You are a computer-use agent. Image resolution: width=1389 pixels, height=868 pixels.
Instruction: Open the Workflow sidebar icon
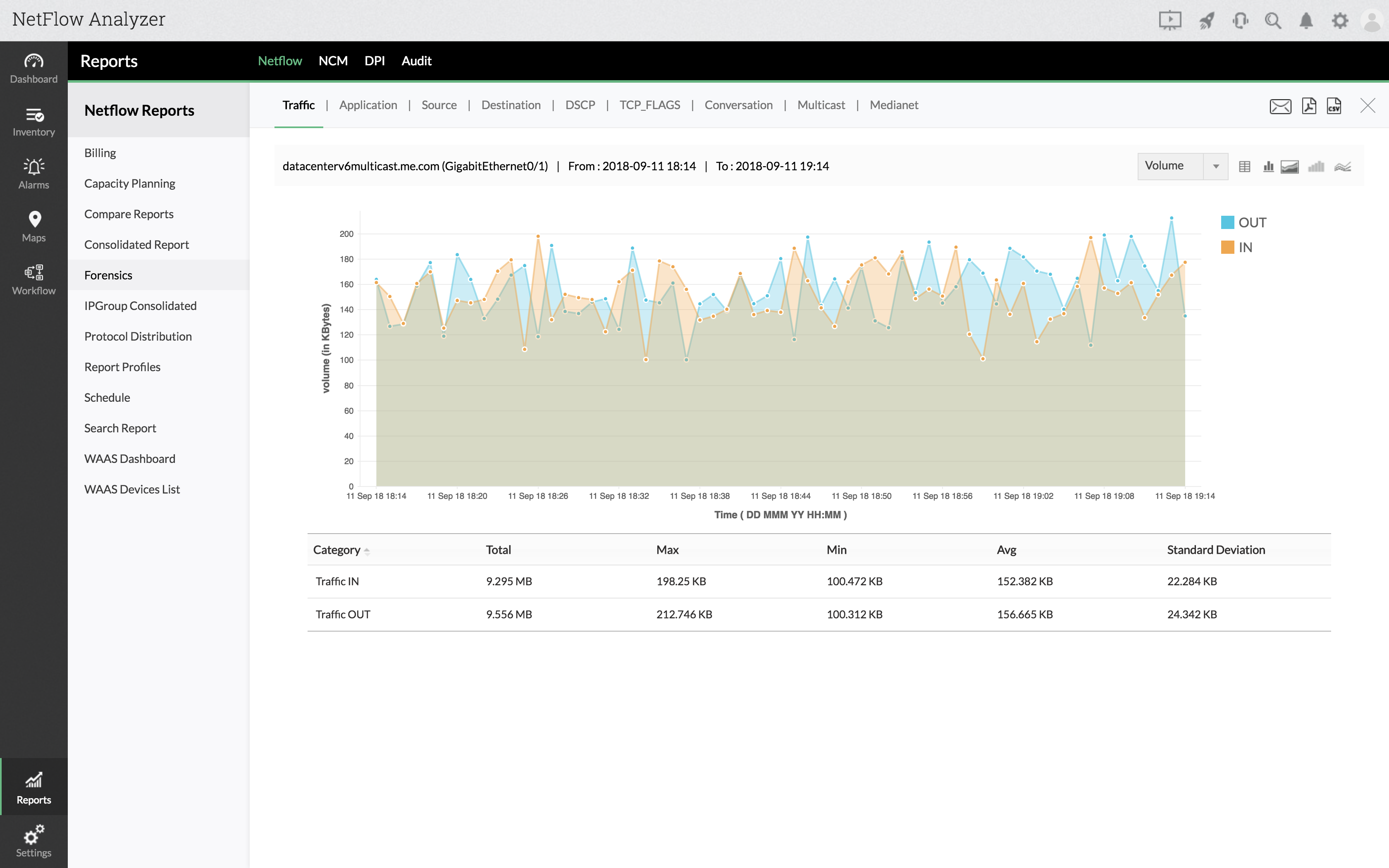coord(34,279)
